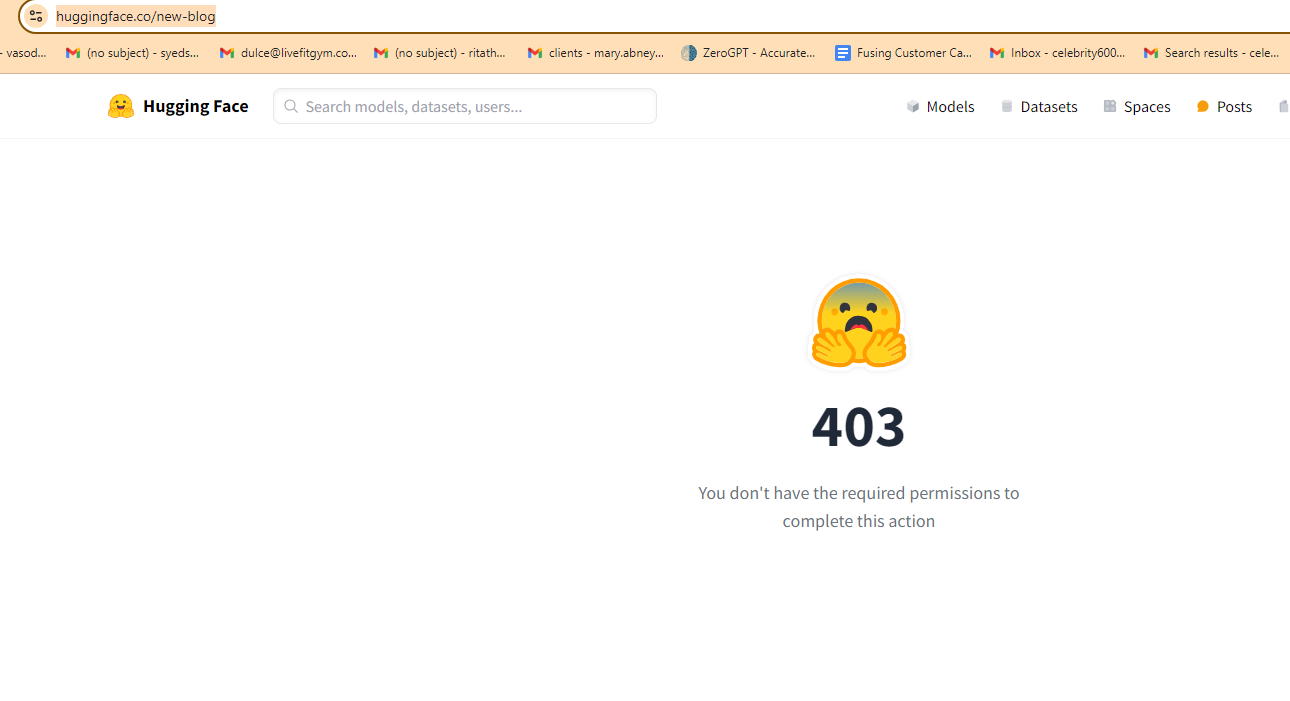Open the Inbox - celebrity600... bookmark
The width and height of the screenshot is (1290, 701).
pyautogui.click(x=1058, y=53)
